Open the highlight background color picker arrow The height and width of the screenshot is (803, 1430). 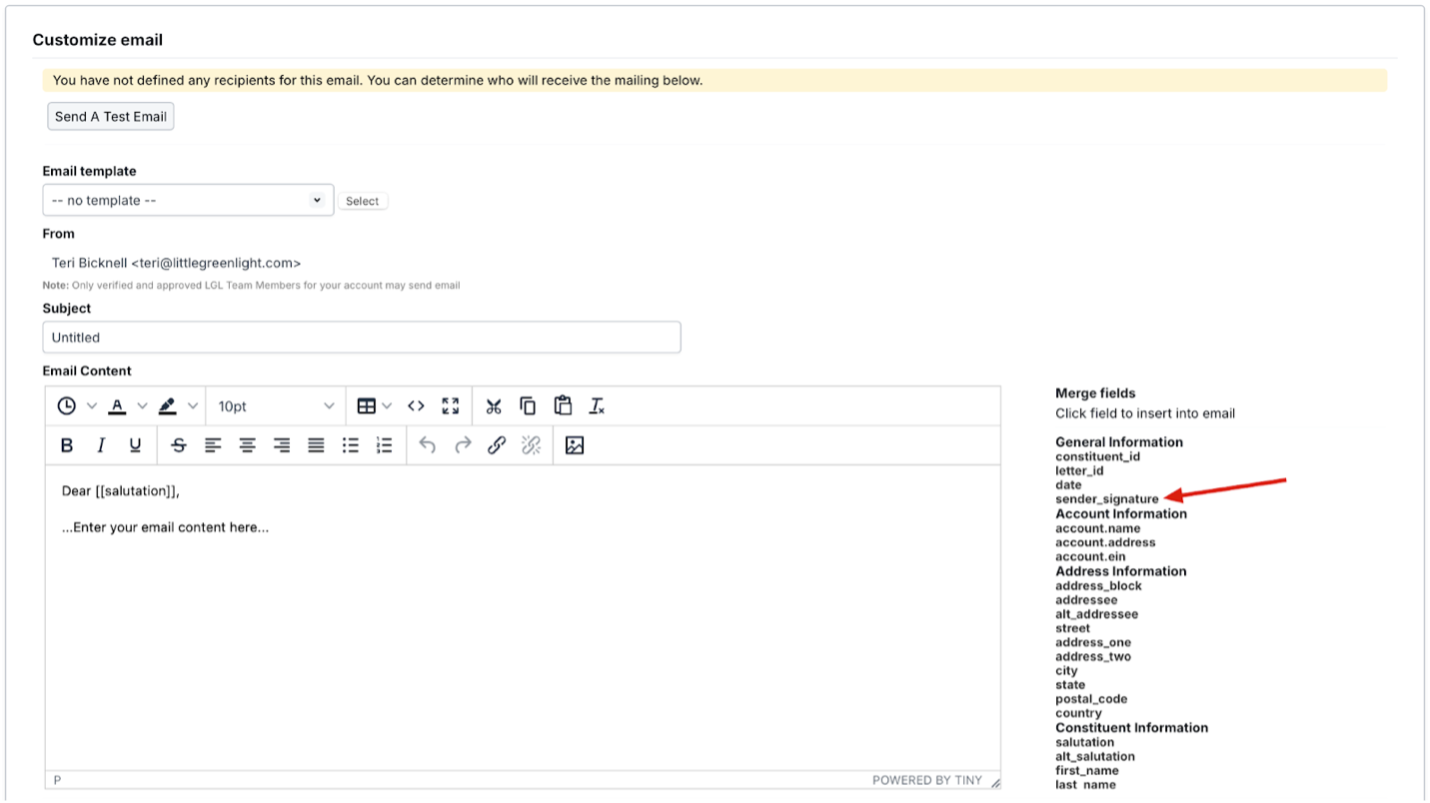pos(193,406)
